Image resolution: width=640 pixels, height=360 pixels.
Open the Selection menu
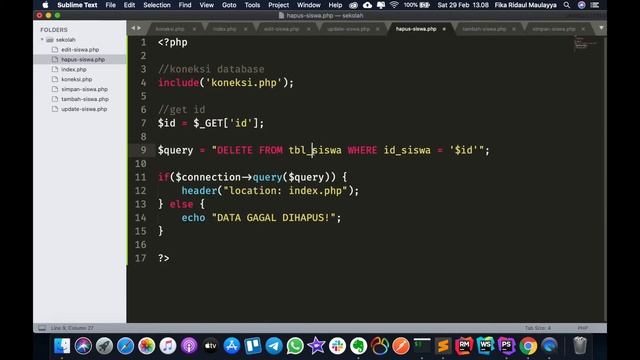click(x=157, y=5)
